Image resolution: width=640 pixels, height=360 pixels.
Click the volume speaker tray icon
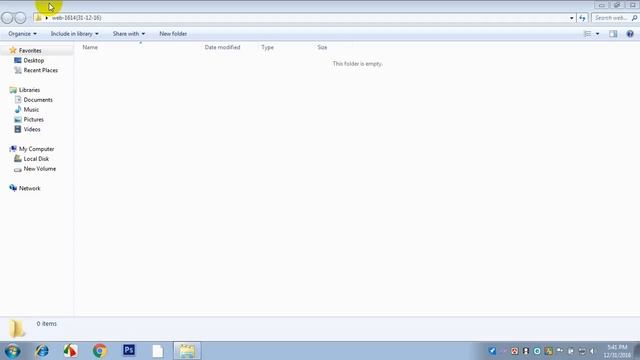click(x=593, y=351)
